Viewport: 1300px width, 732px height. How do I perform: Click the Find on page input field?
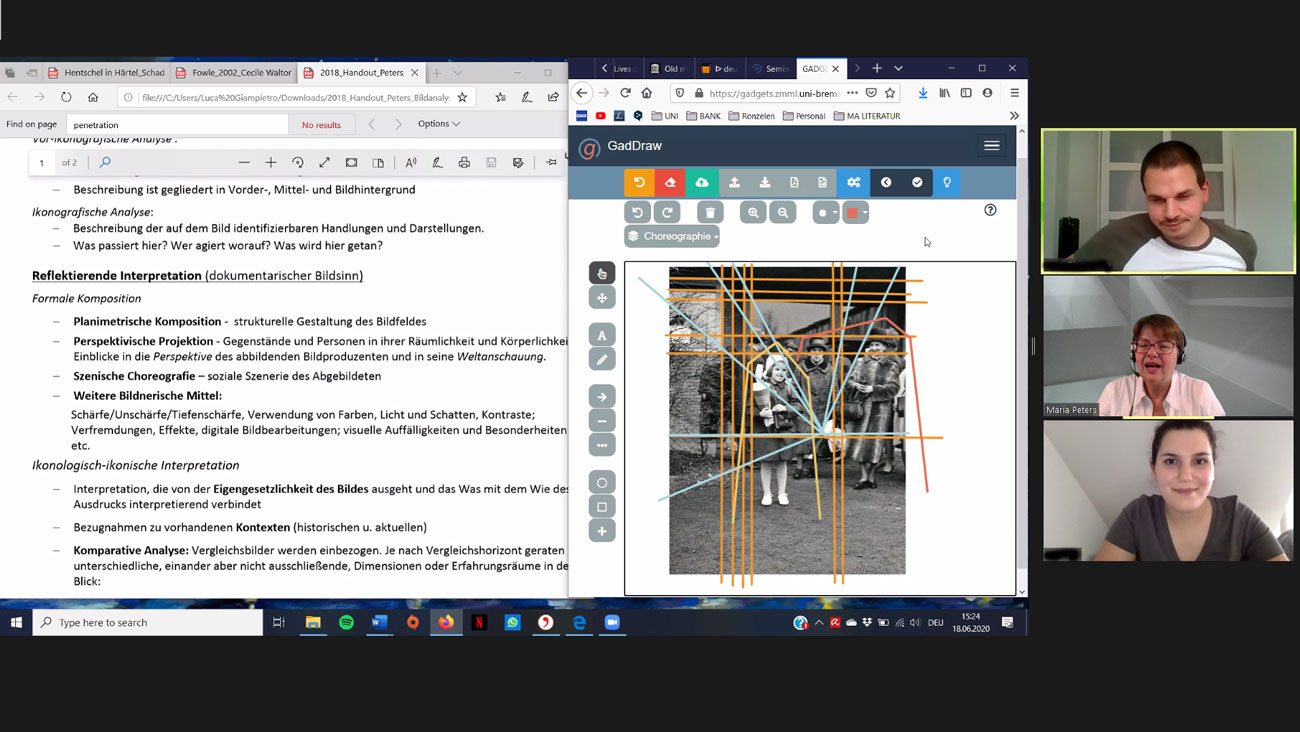pyautogui.click(x=177, y=125)
